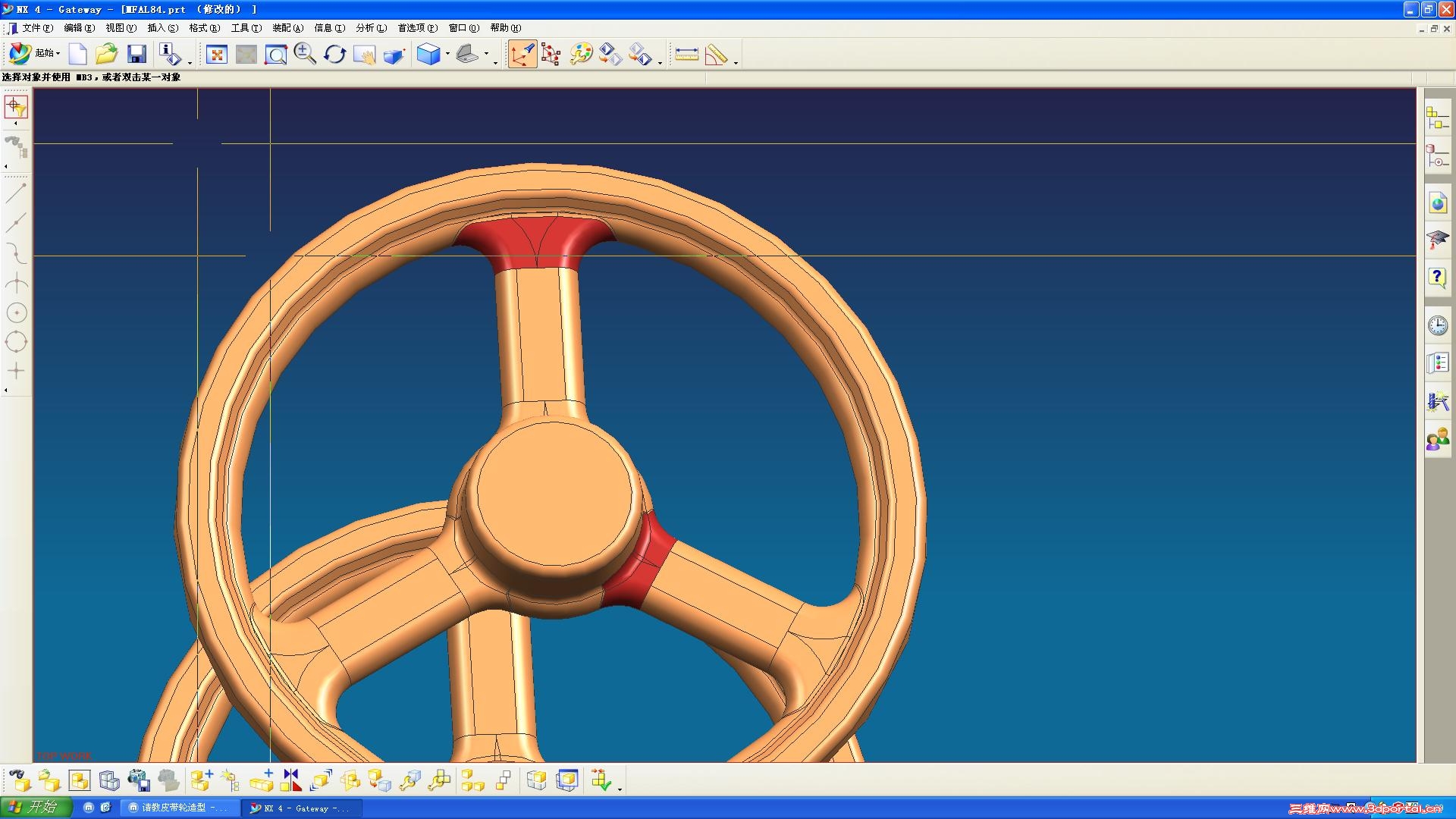Open the Part Navigator side tab

pyautogui.click(x=1437, y=156)
